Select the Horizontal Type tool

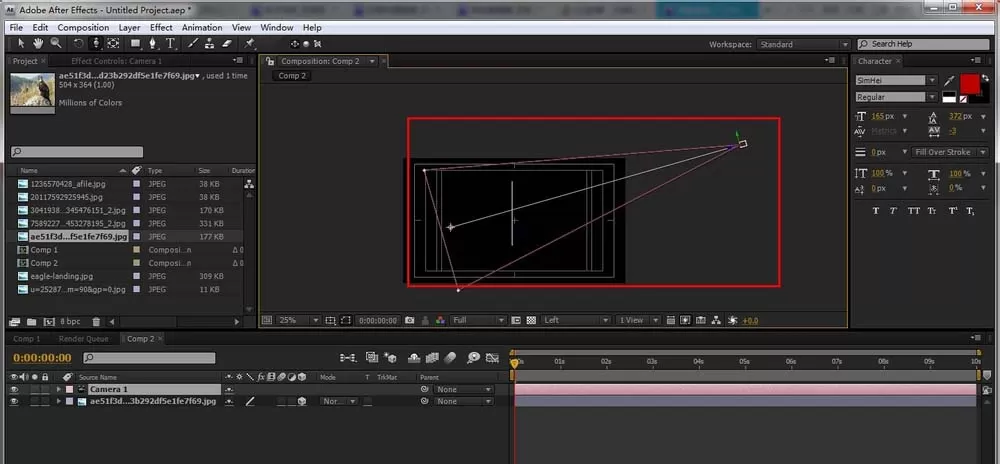pyautogui.click(x=170, y=43)
